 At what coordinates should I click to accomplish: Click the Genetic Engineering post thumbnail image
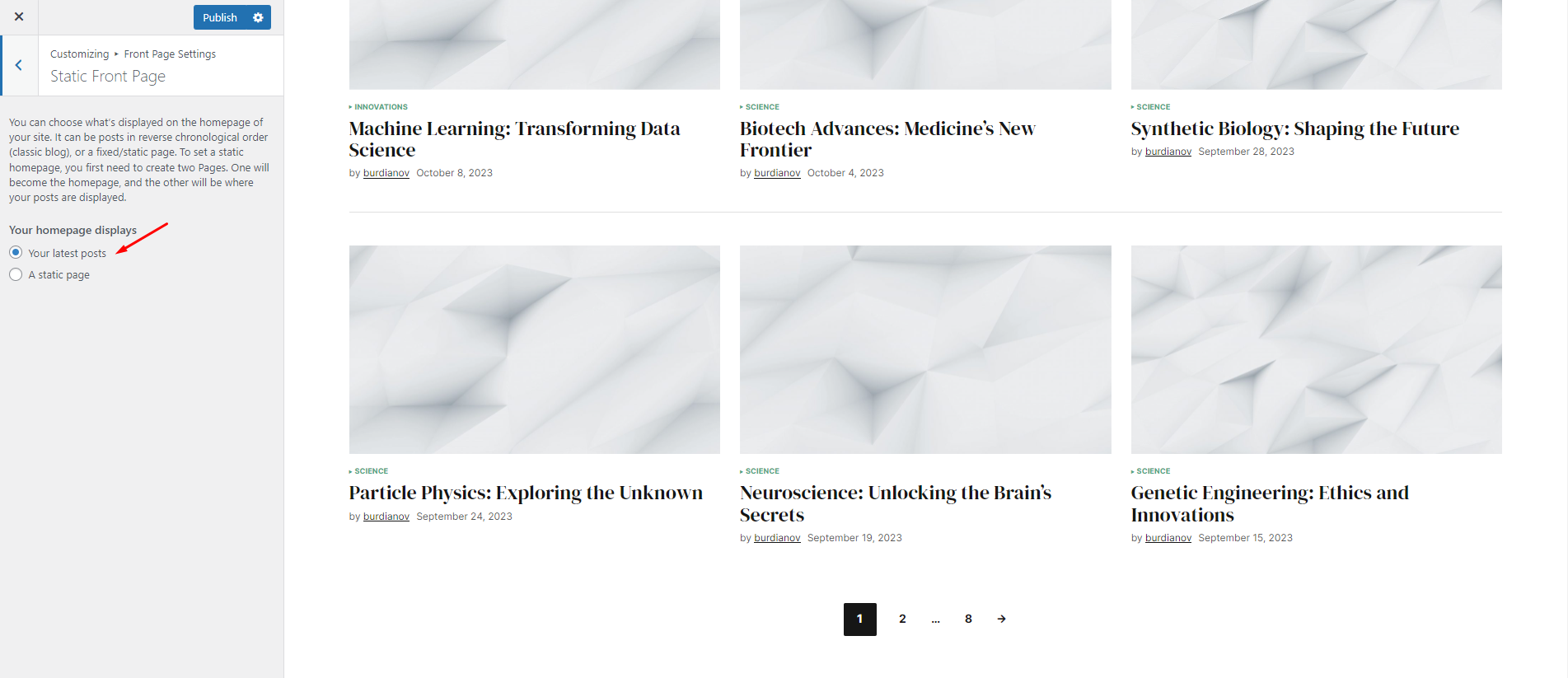click(x=1316, y=349)
